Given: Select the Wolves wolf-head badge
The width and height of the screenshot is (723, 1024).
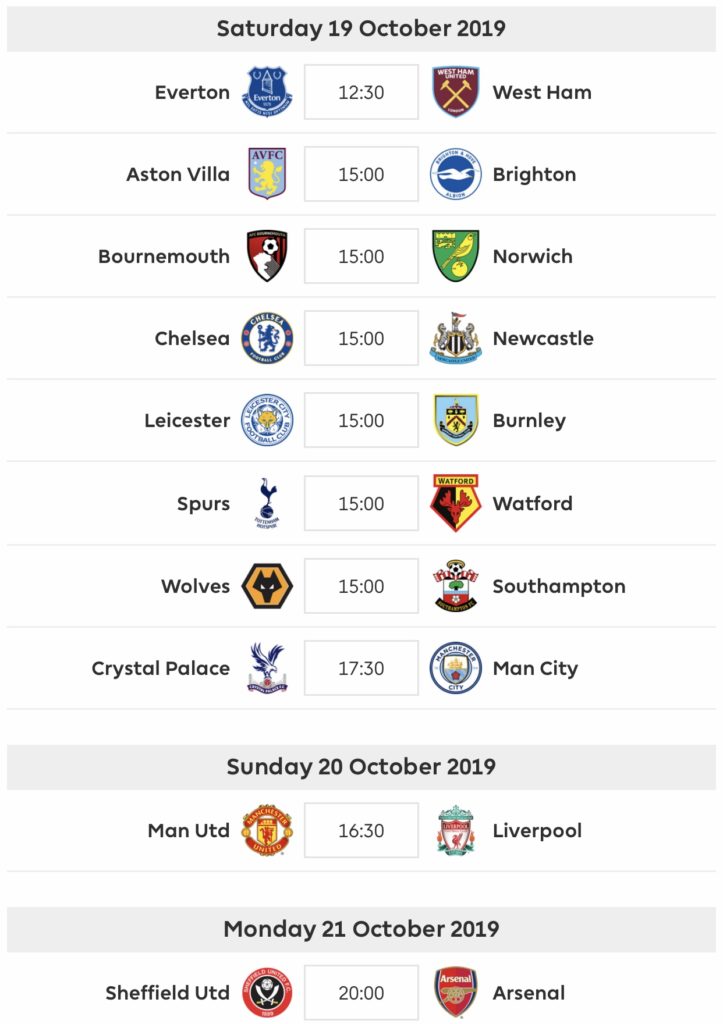Looking at the screenshot, I should pyautogui.click(x=267, y=586).
